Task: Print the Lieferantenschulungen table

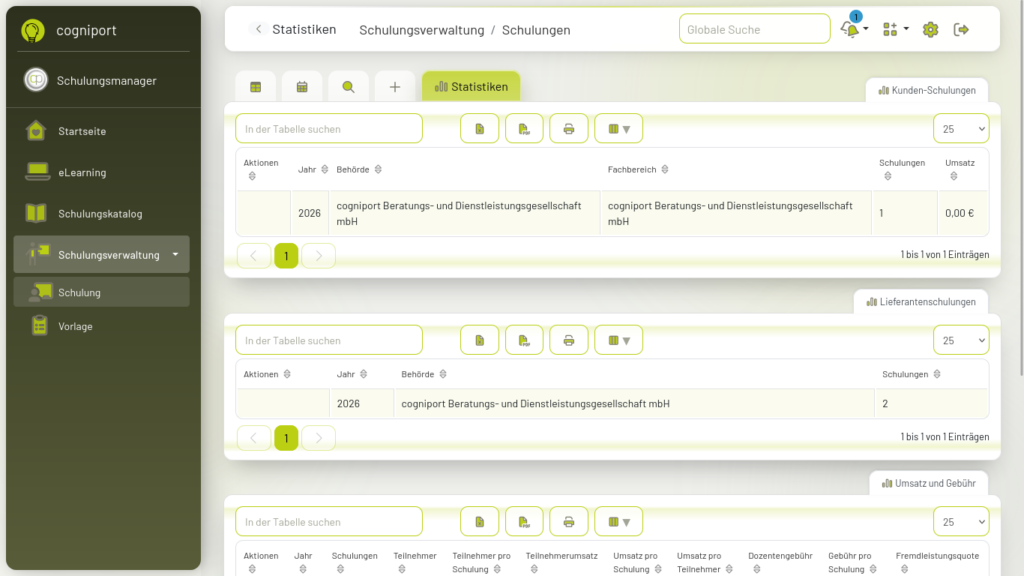Action: pyautogui.click(x=569, y=340)
